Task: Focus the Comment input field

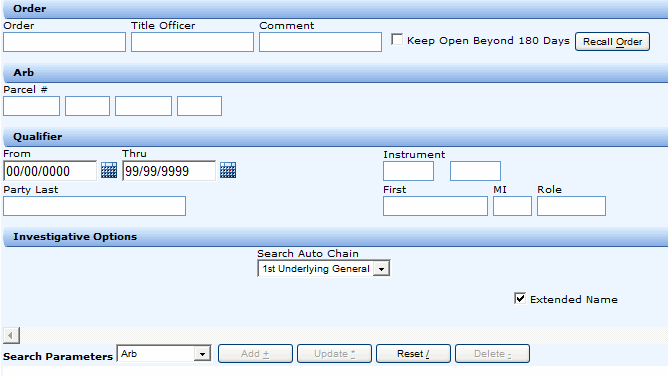Action: [320, 42]
